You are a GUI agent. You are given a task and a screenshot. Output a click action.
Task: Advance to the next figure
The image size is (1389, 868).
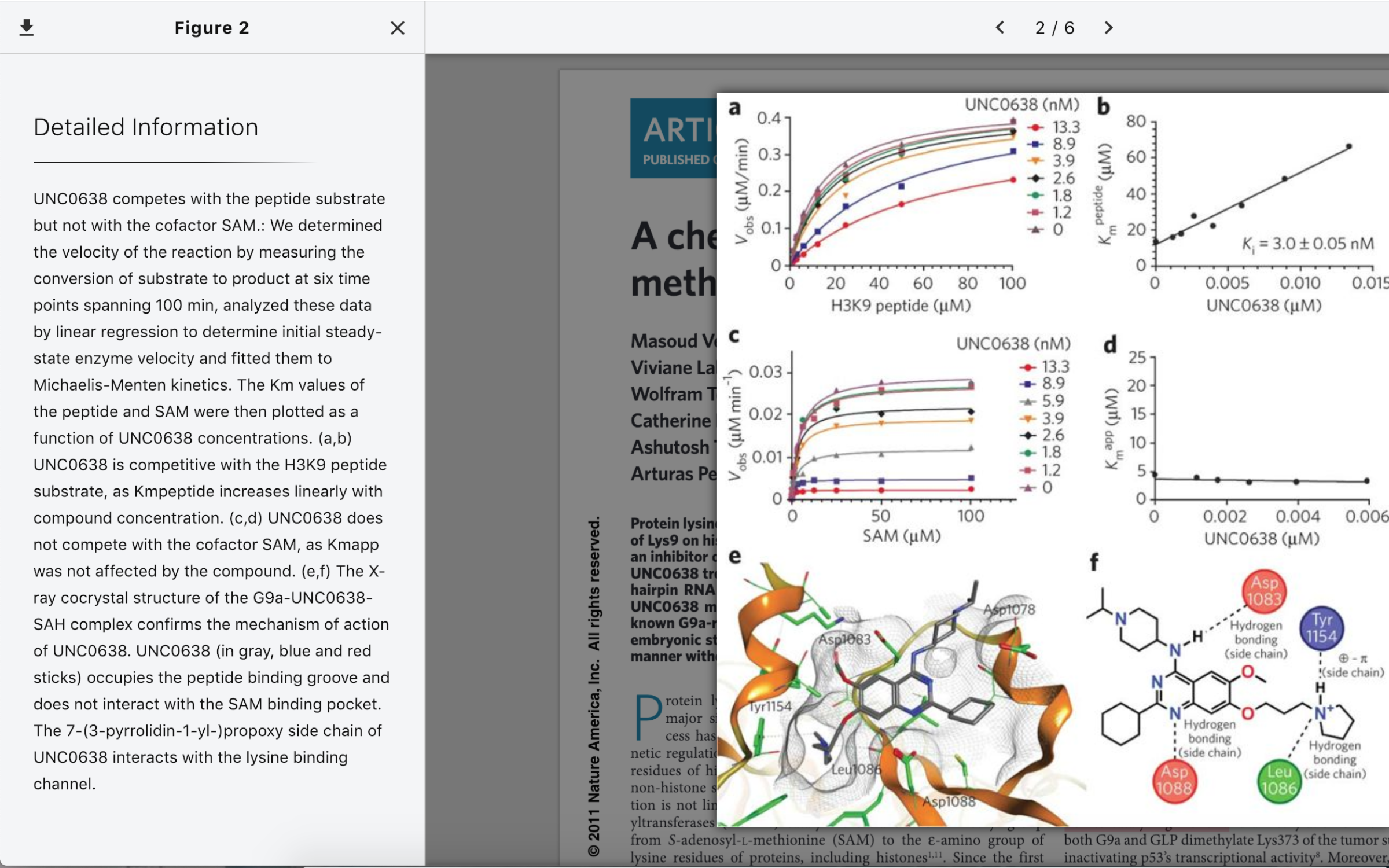(x=1108, y=28)
